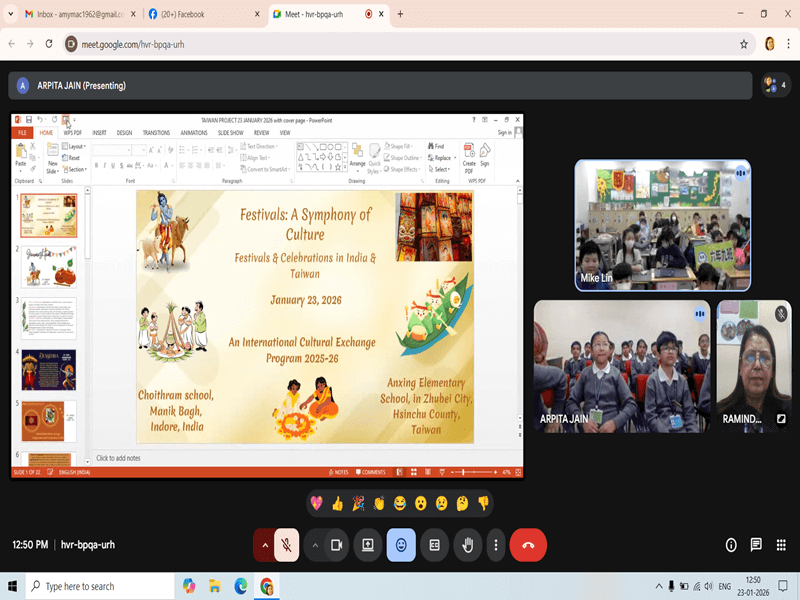Unmute the microphone in Meet

point(286,545)
